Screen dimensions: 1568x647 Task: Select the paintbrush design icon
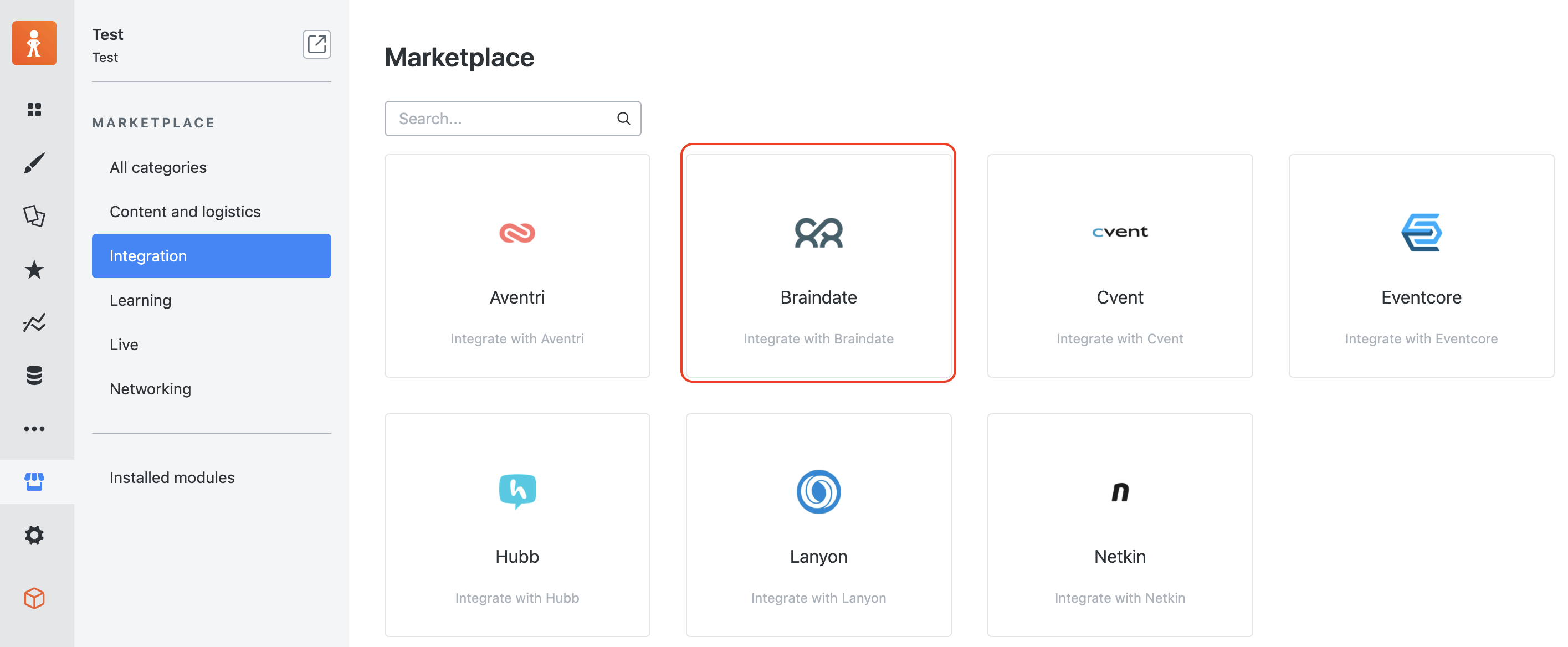tap(34, 162)
